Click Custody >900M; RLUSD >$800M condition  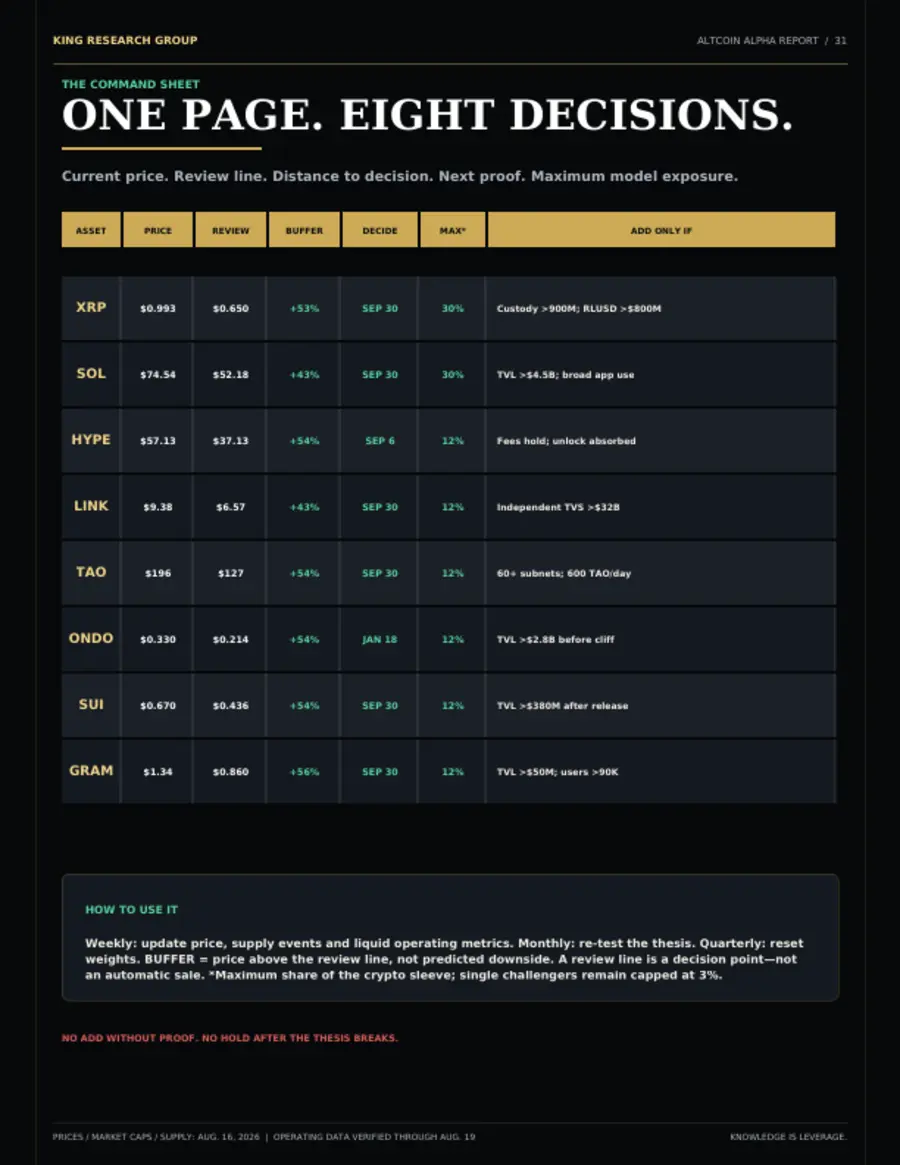(578, 308)
